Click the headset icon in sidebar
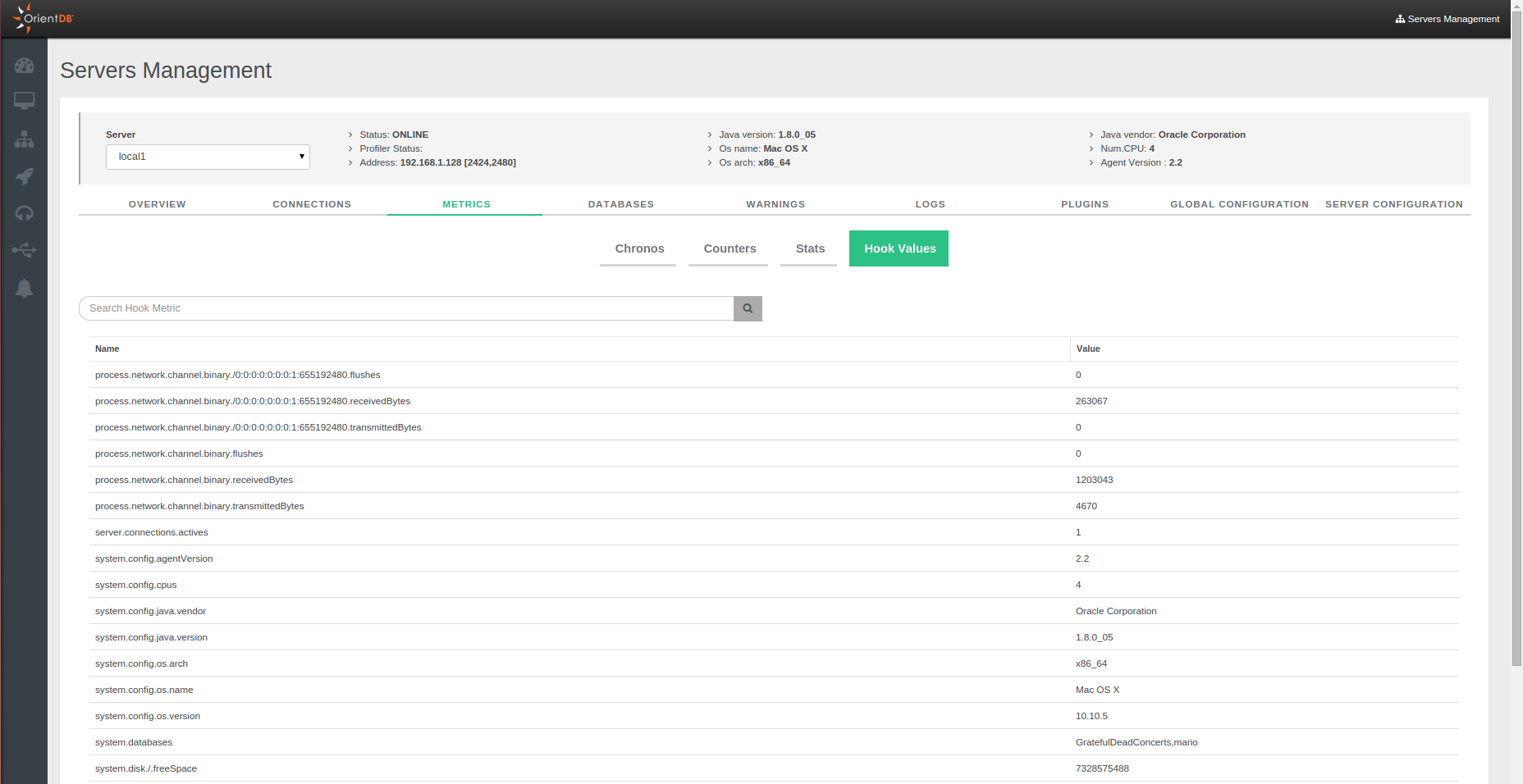The image size is (1523, 784). [x=25, y=213]
